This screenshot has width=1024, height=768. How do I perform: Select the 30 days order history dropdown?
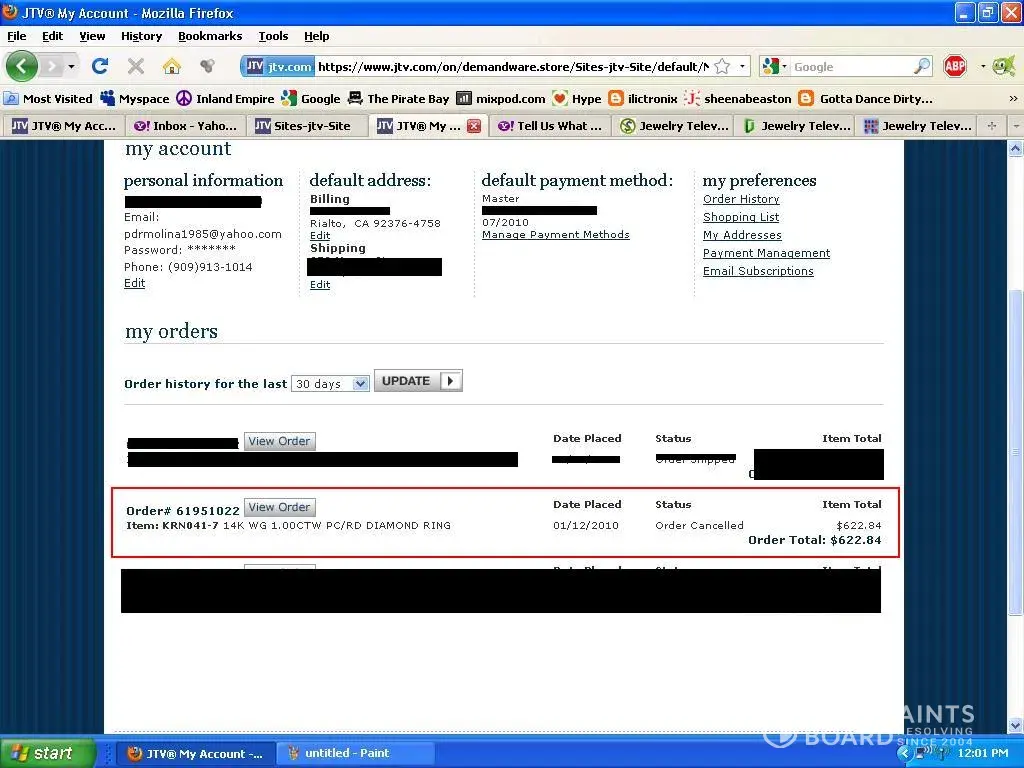pos(330,384)
